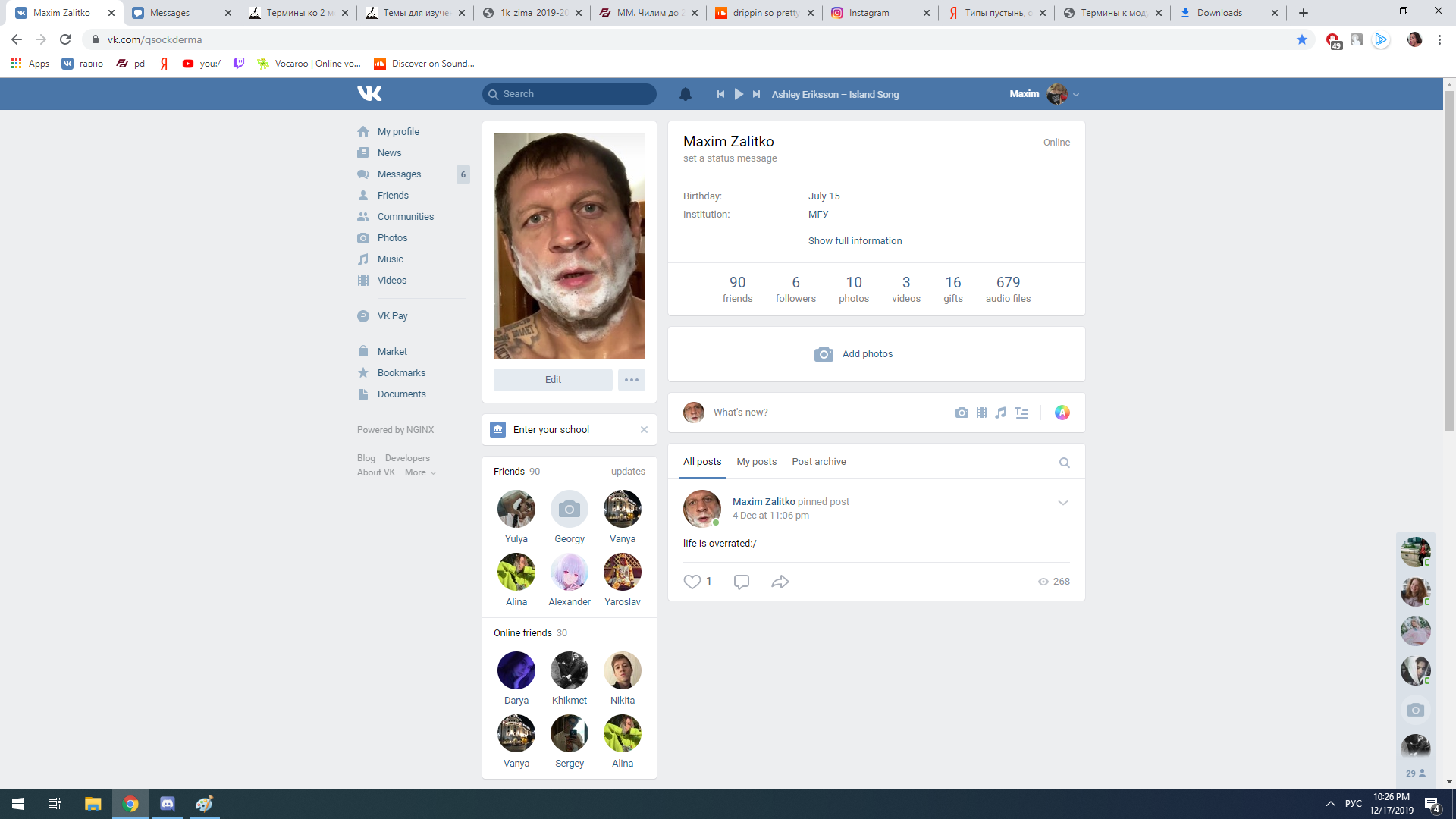
Task: Switch to the Post archive tab
Action: click(818, 462)
